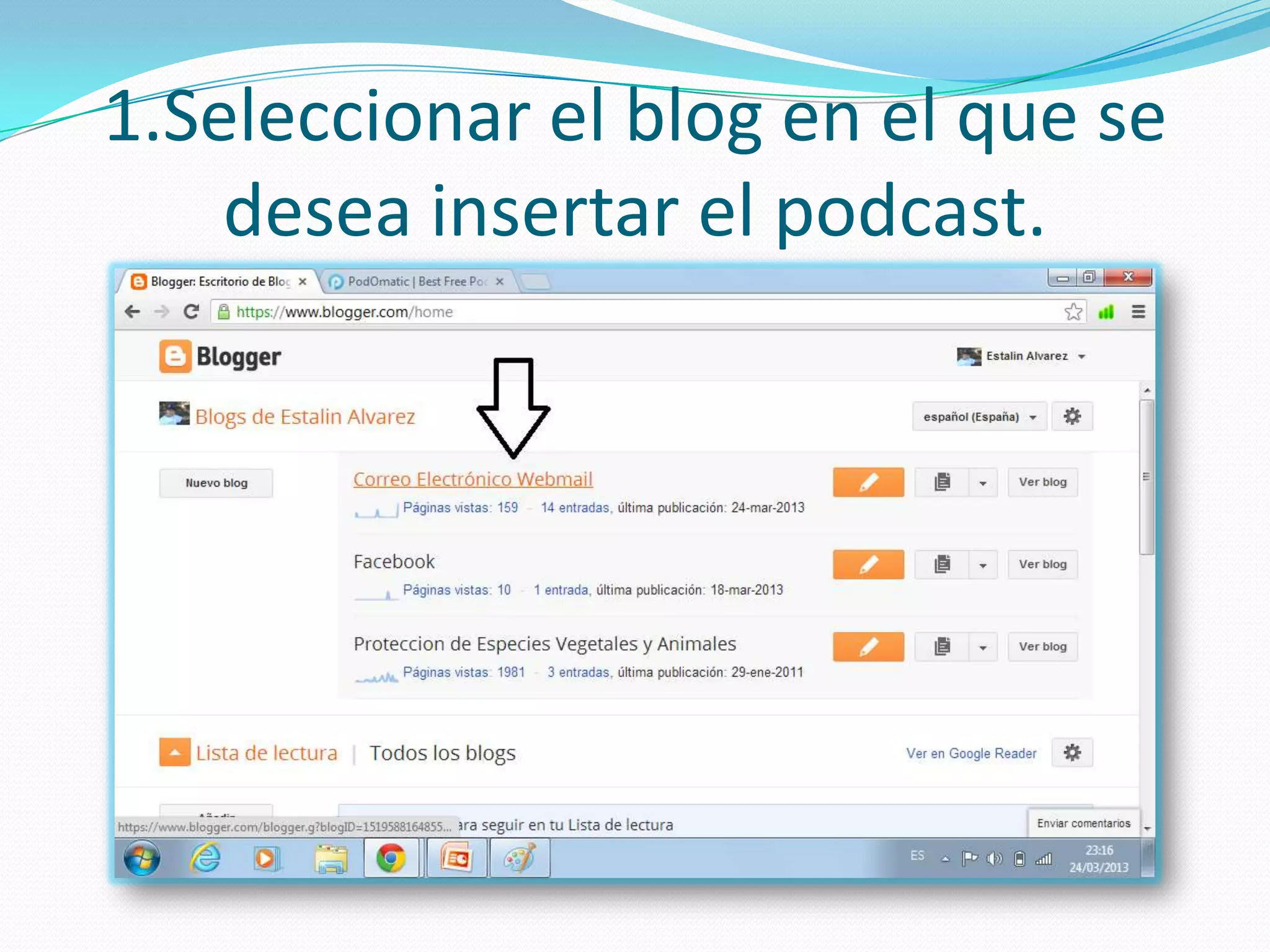Reload the page with the refresh icon
Viewport: 1270px width, 952px height.
click(191, 312)
